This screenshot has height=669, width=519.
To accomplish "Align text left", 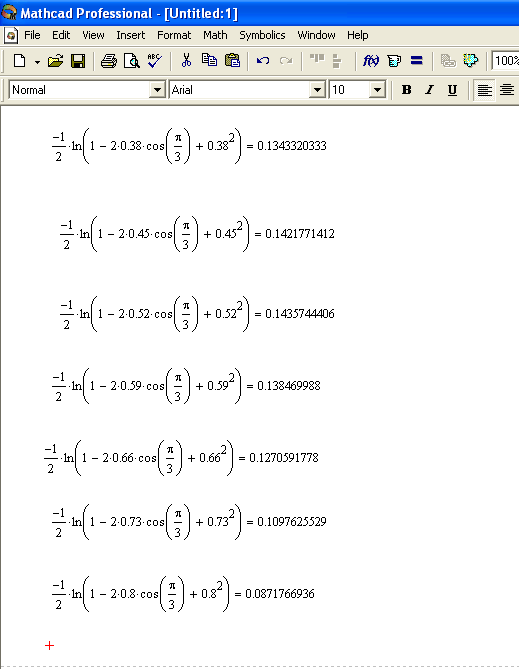I will click(484, 90).
